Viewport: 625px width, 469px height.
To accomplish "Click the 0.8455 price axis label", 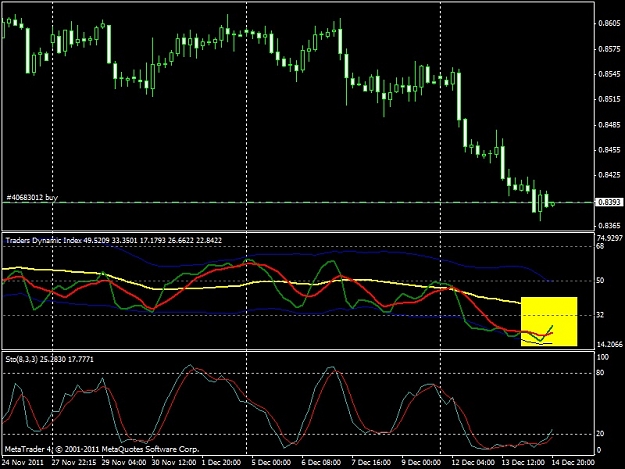I will [x=610, y=150].
